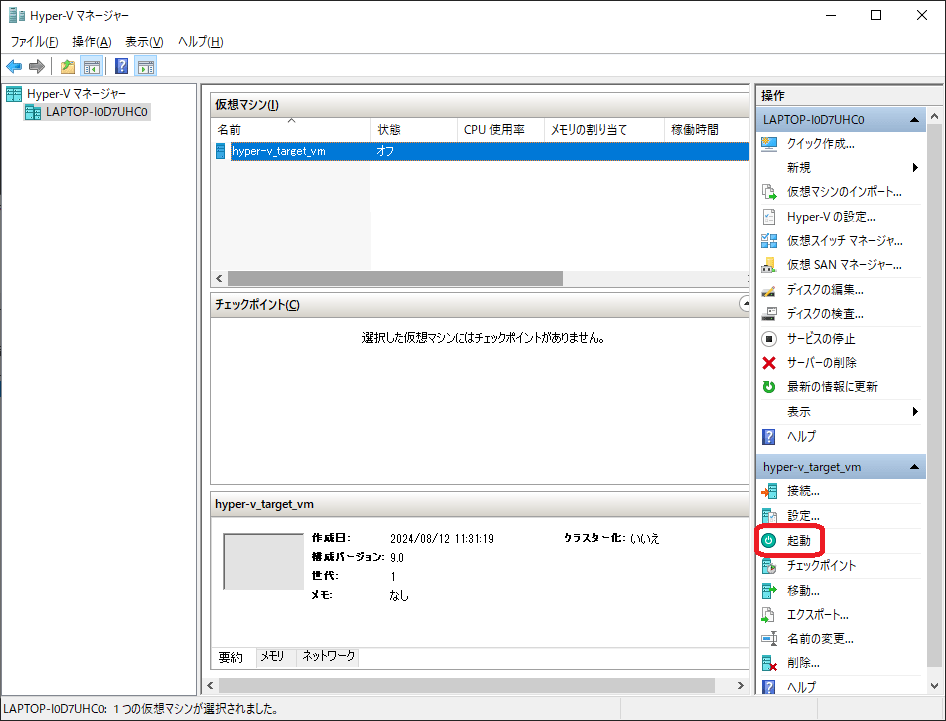Click Hyper-V の設定... action link
The height and width of the screenshot is (721, 946).
coord(831,217)
